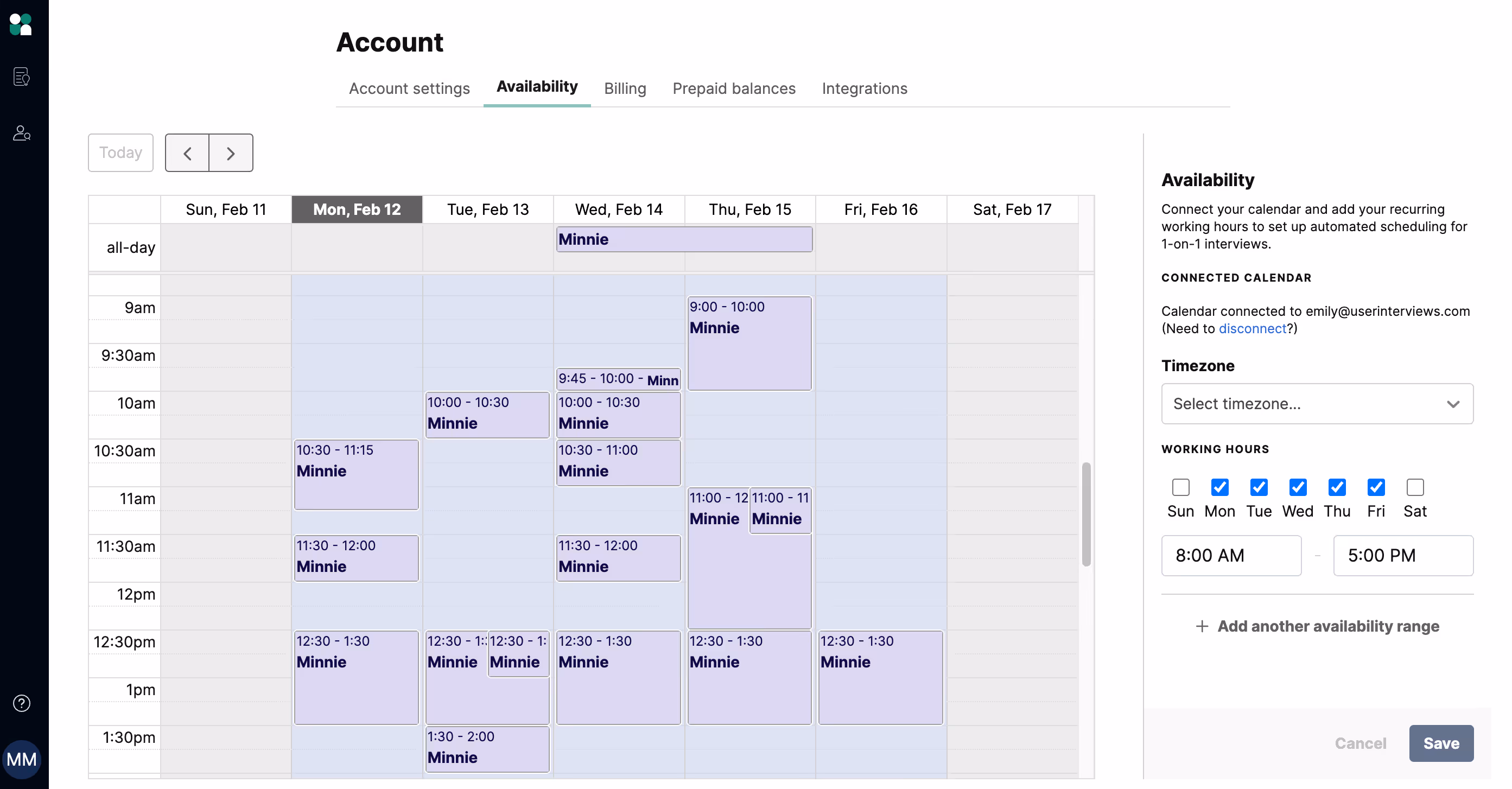Click the help question mark icon

pos(22,703)
